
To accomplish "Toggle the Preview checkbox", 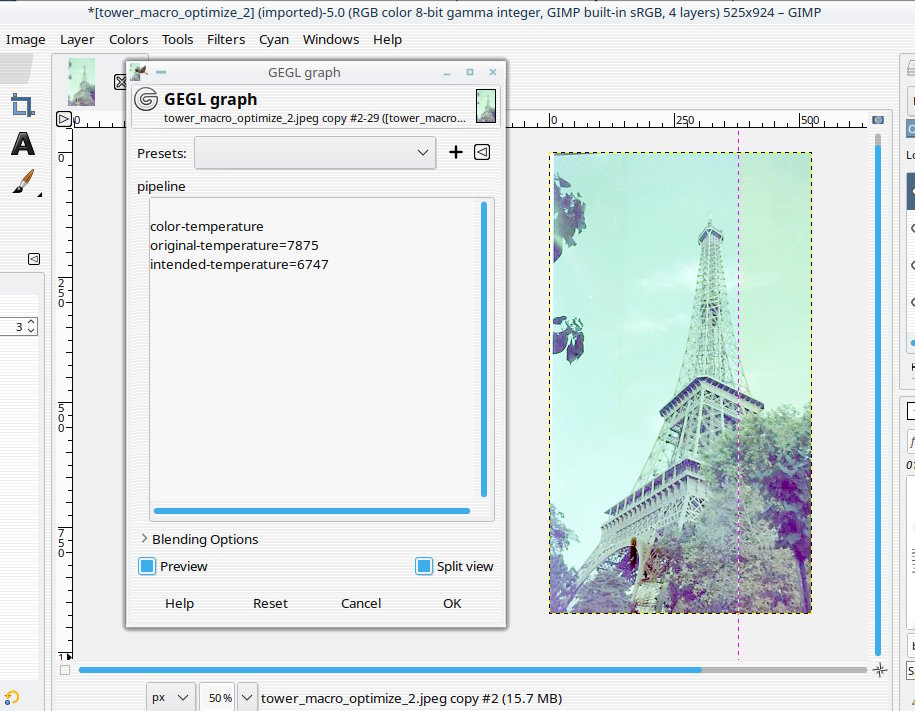I will (147, 566).
